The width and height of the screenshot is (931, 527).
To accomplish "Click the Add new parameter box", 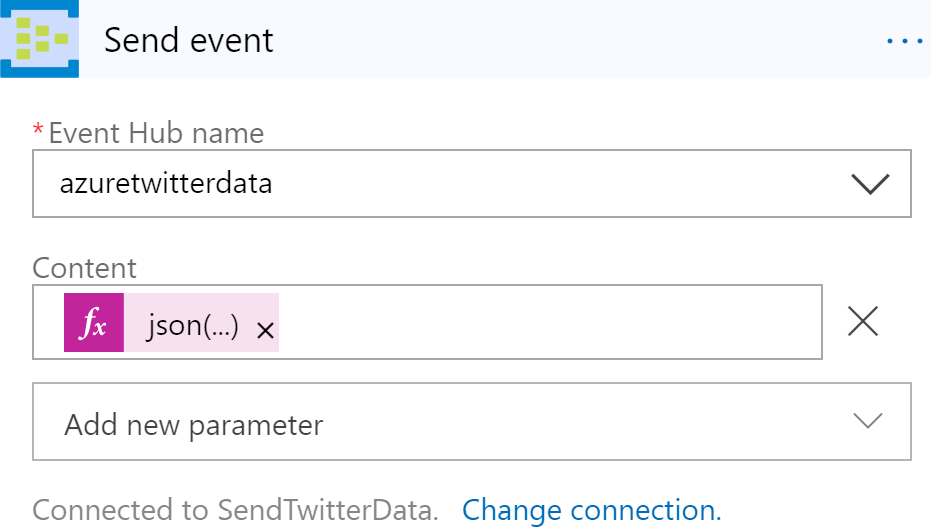I will [x=471, y=421].
